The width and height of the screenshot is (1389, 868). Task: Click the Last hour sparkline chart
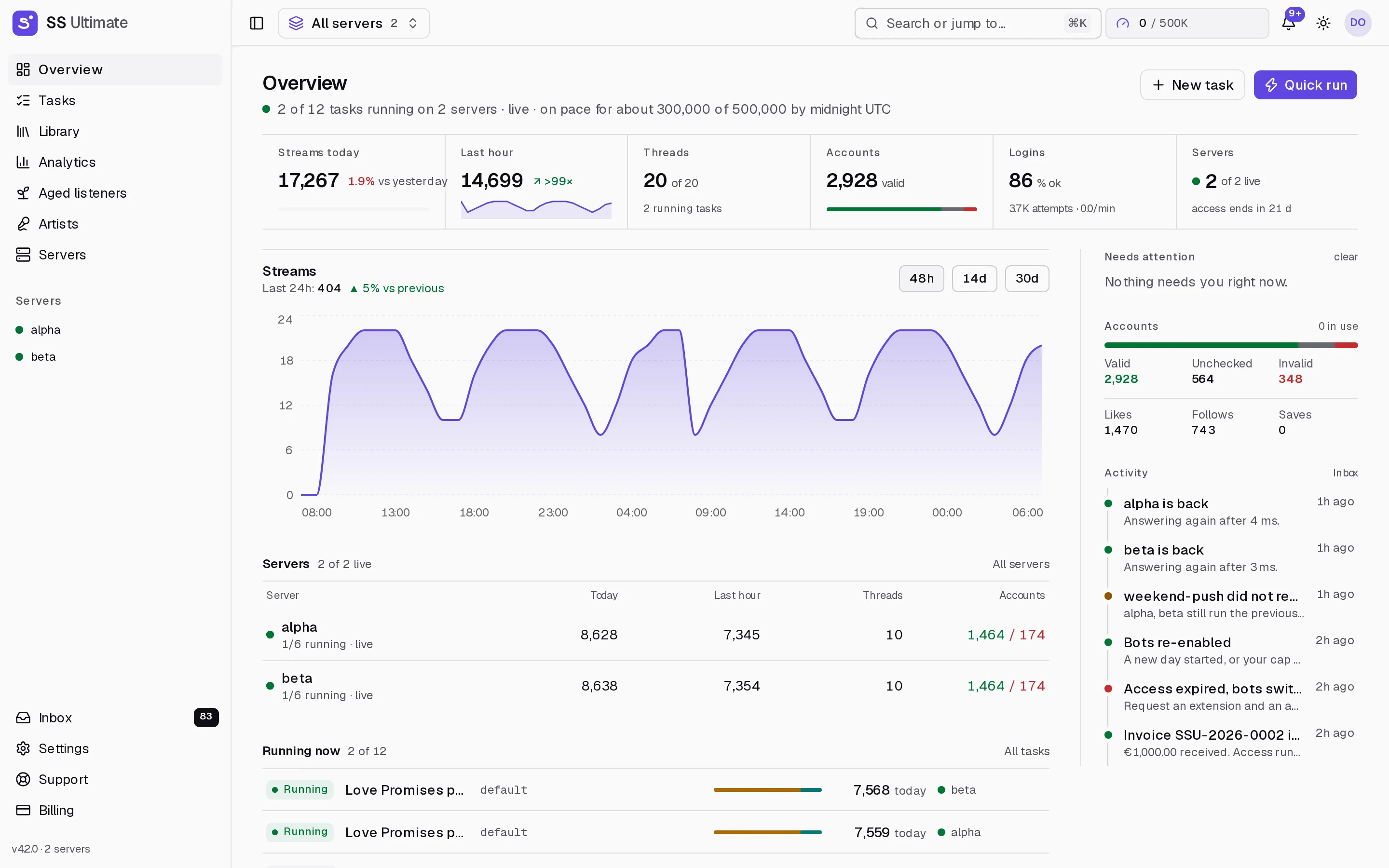point(536,209)
